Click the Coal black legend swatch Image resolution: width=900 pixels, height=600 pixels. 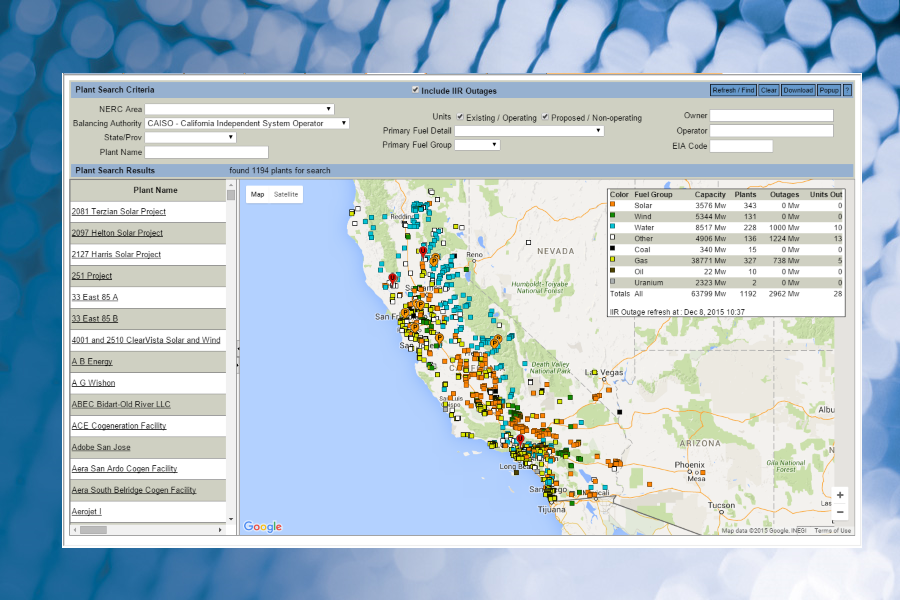coord(612,249)
